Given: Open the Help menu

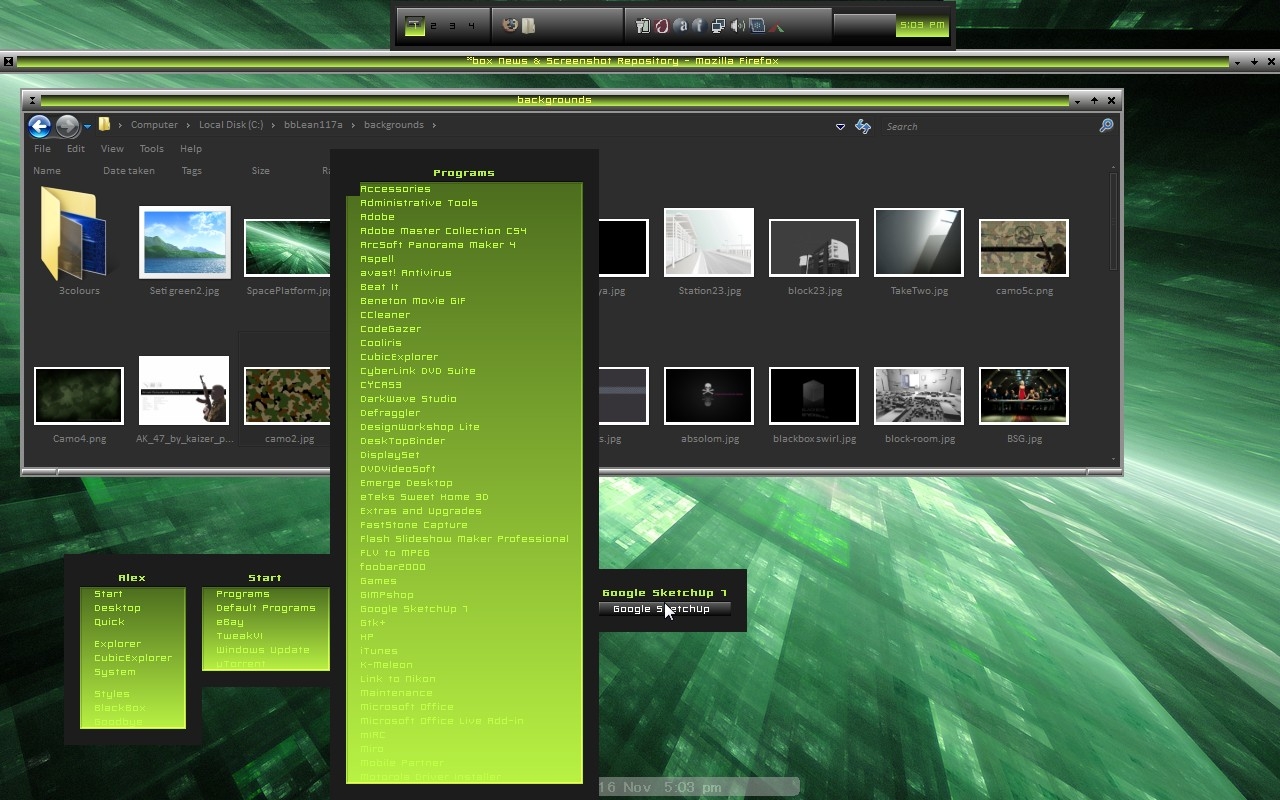Looking at the screenshot, I should 190,148.
